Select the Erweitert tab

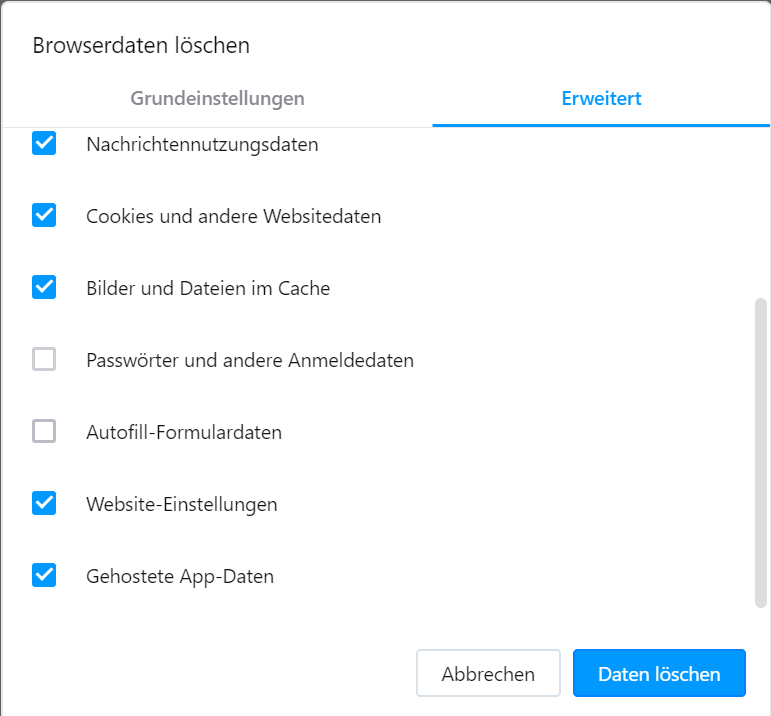pyautogui.click(x=601, y=99)
